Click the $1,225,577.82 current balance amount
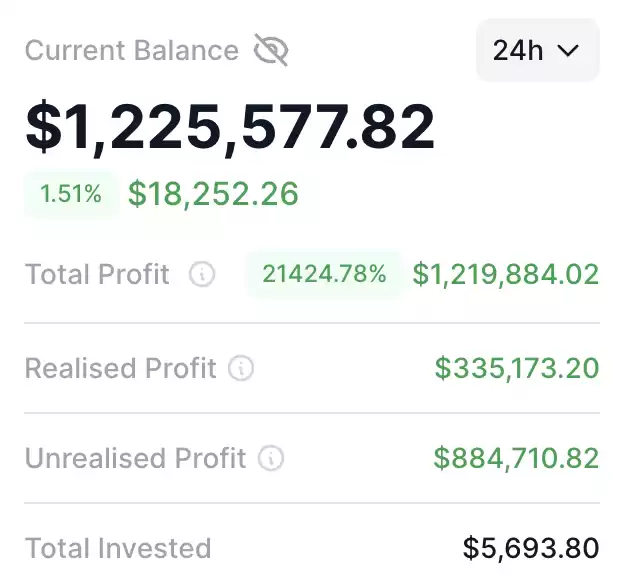Screen dimensions: 624x588 (x=230, y=127)
